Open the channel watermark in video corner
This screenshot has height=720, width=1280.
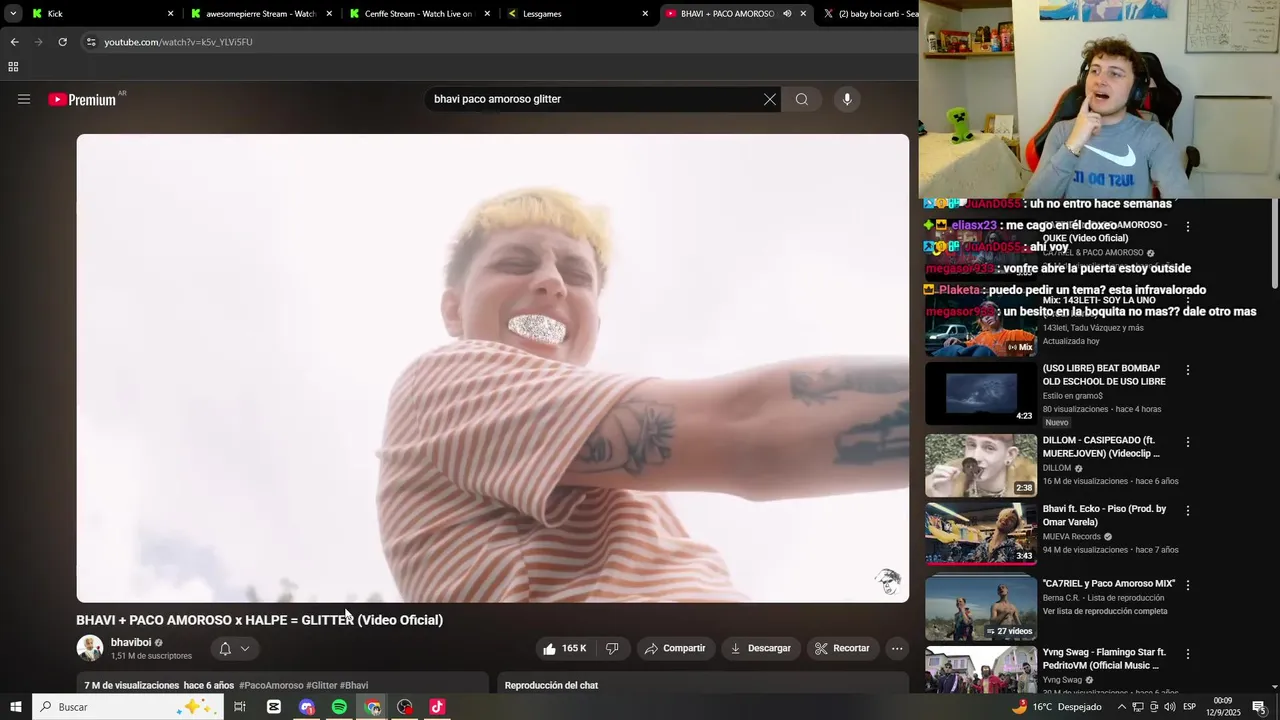(x=887, y=581)
